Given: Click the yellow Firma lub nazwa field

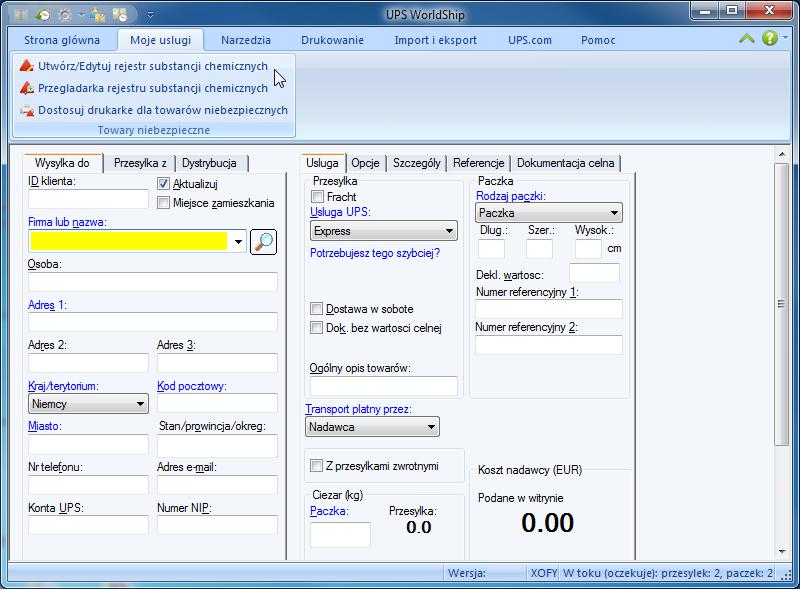Looking at the screenshot, I should pyautogui.click(x=129, y=241).
